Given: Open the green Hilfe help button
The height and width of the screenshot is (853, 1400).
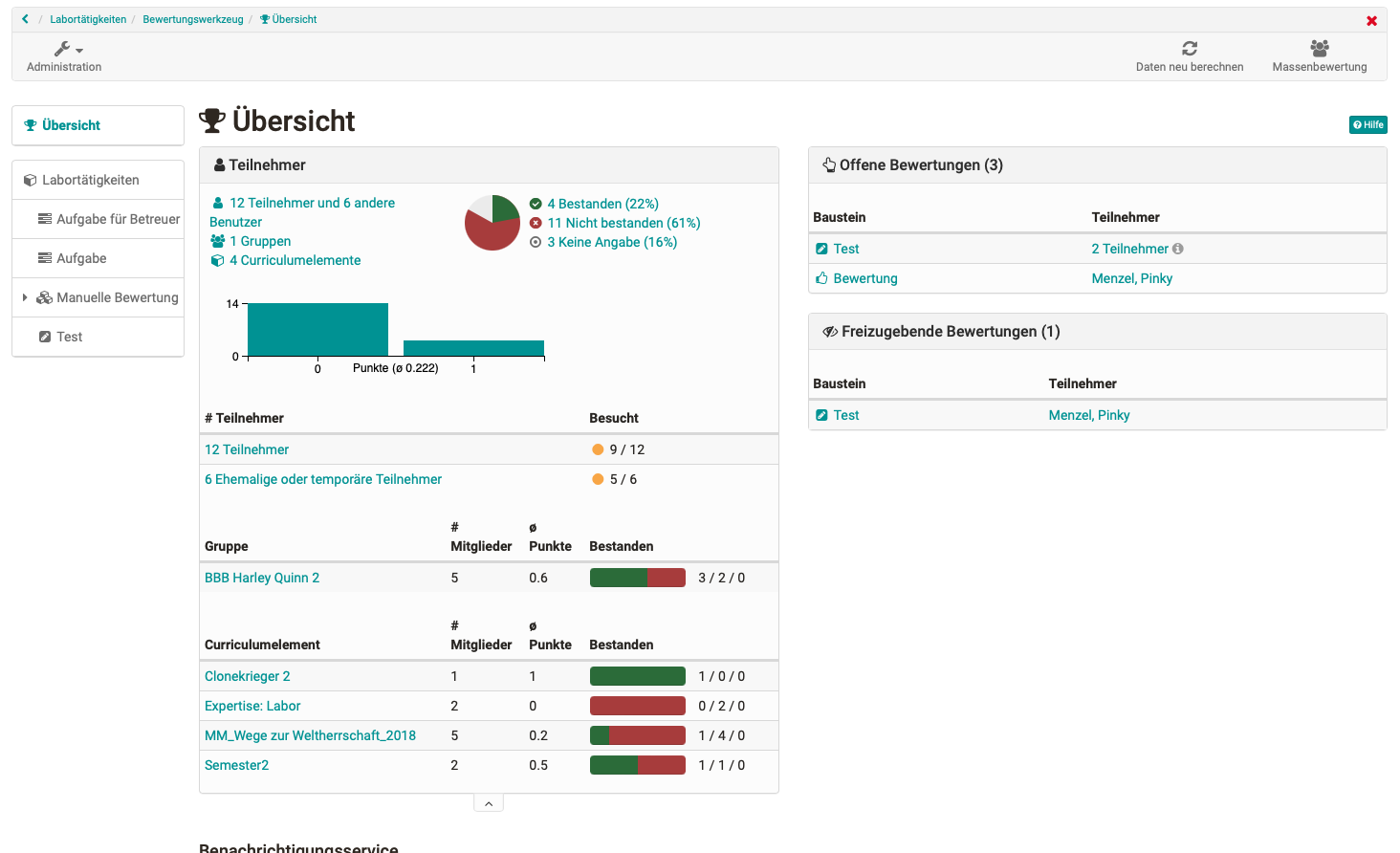Looking at the screenshot, I should click(1367, 125).
